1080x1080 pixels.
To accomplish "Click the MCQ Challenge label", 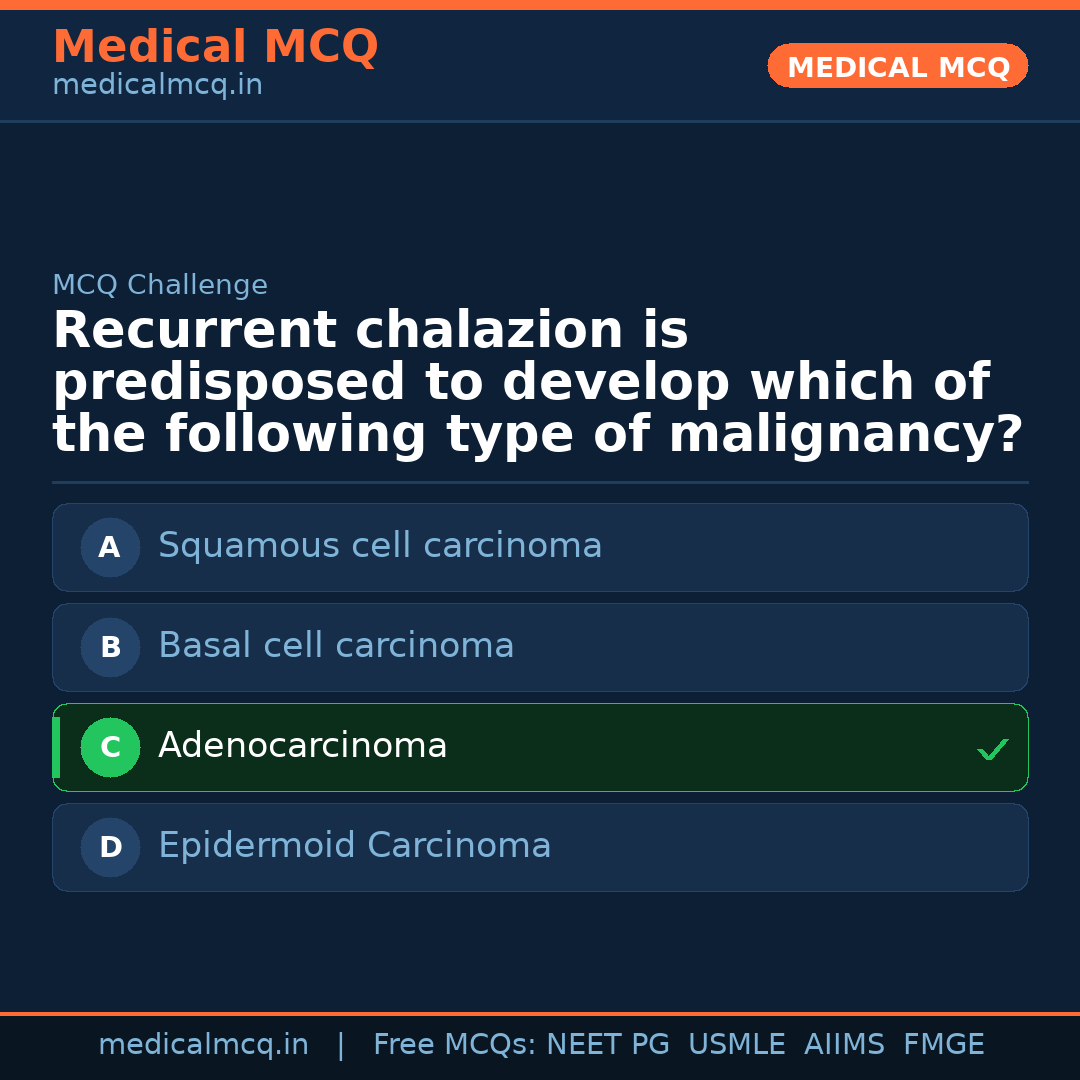I will (160, 285).
